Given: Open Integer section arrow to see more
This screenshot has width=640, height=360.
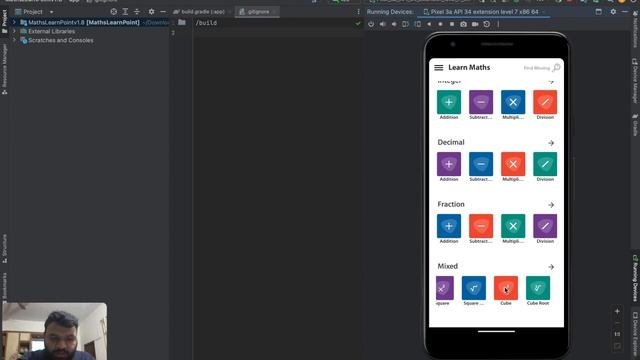Looking at the screenshot, I should (551, 82).
